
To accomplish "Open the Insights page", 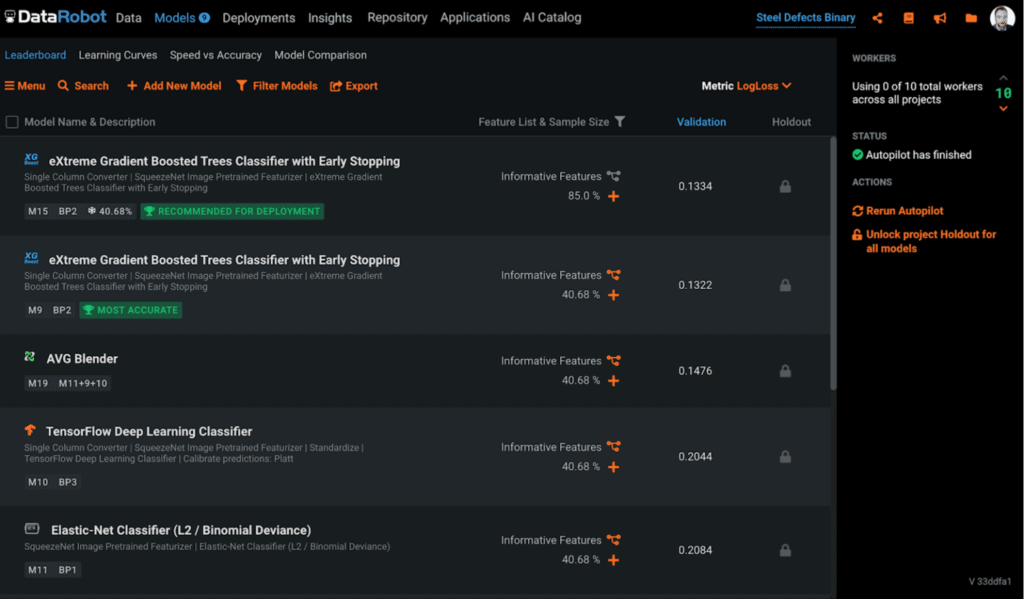I will pos(330,18).
